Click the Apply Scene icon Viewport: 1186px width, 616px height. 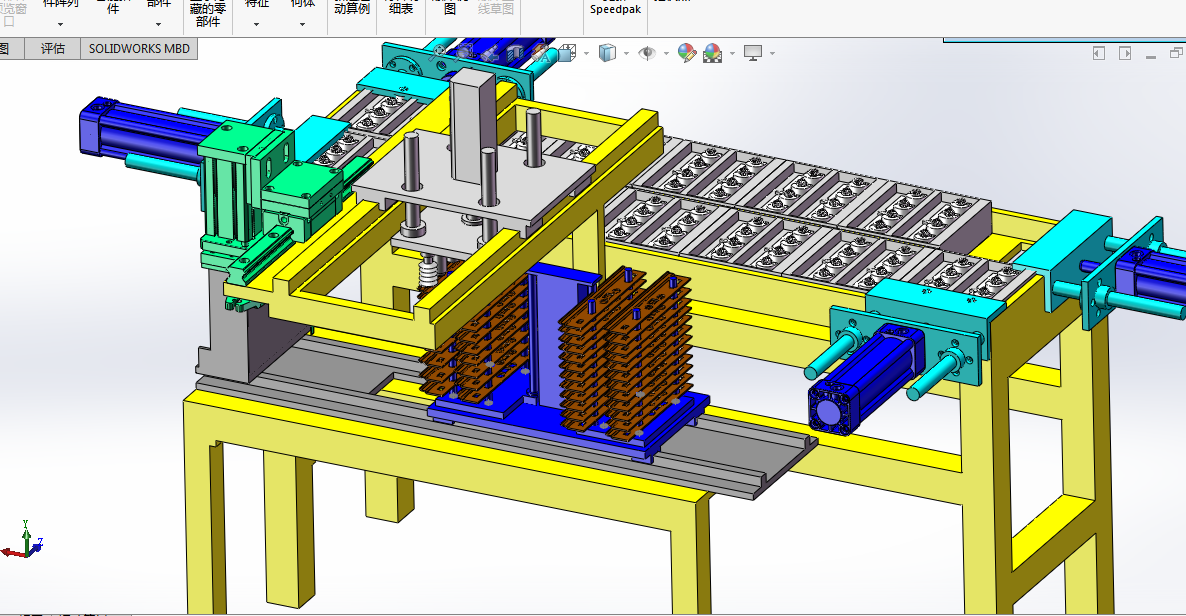[713, 52]
